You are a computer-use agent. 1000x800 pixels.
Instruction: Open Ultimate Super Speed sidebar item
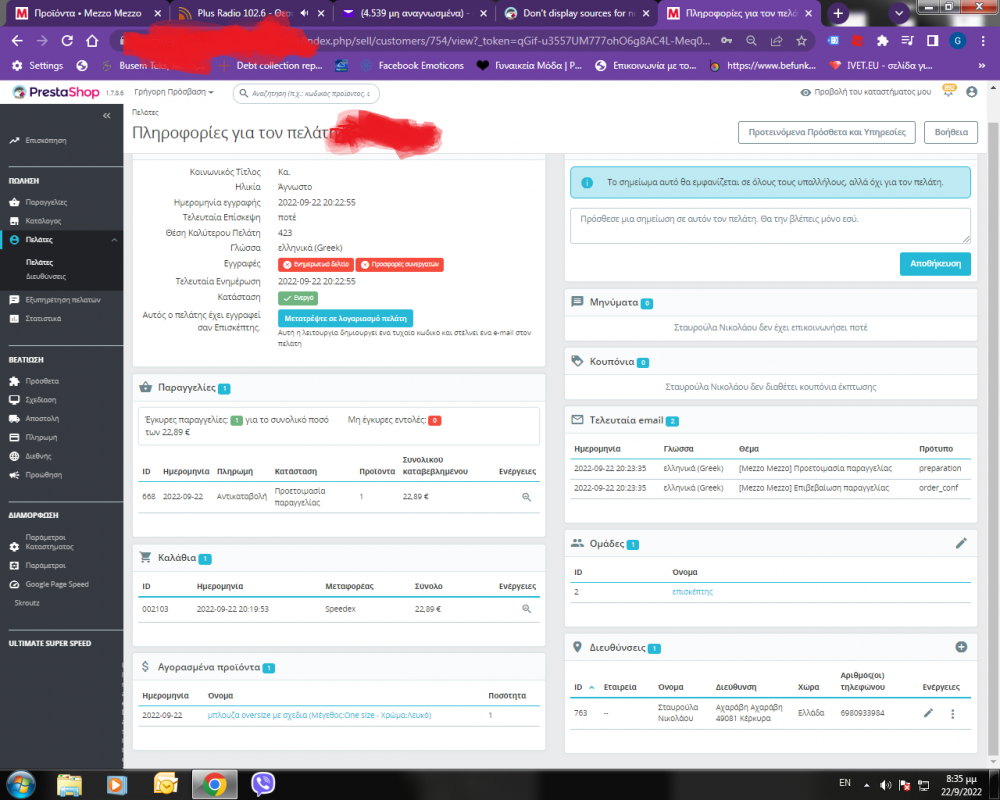[x=50, y=644]
